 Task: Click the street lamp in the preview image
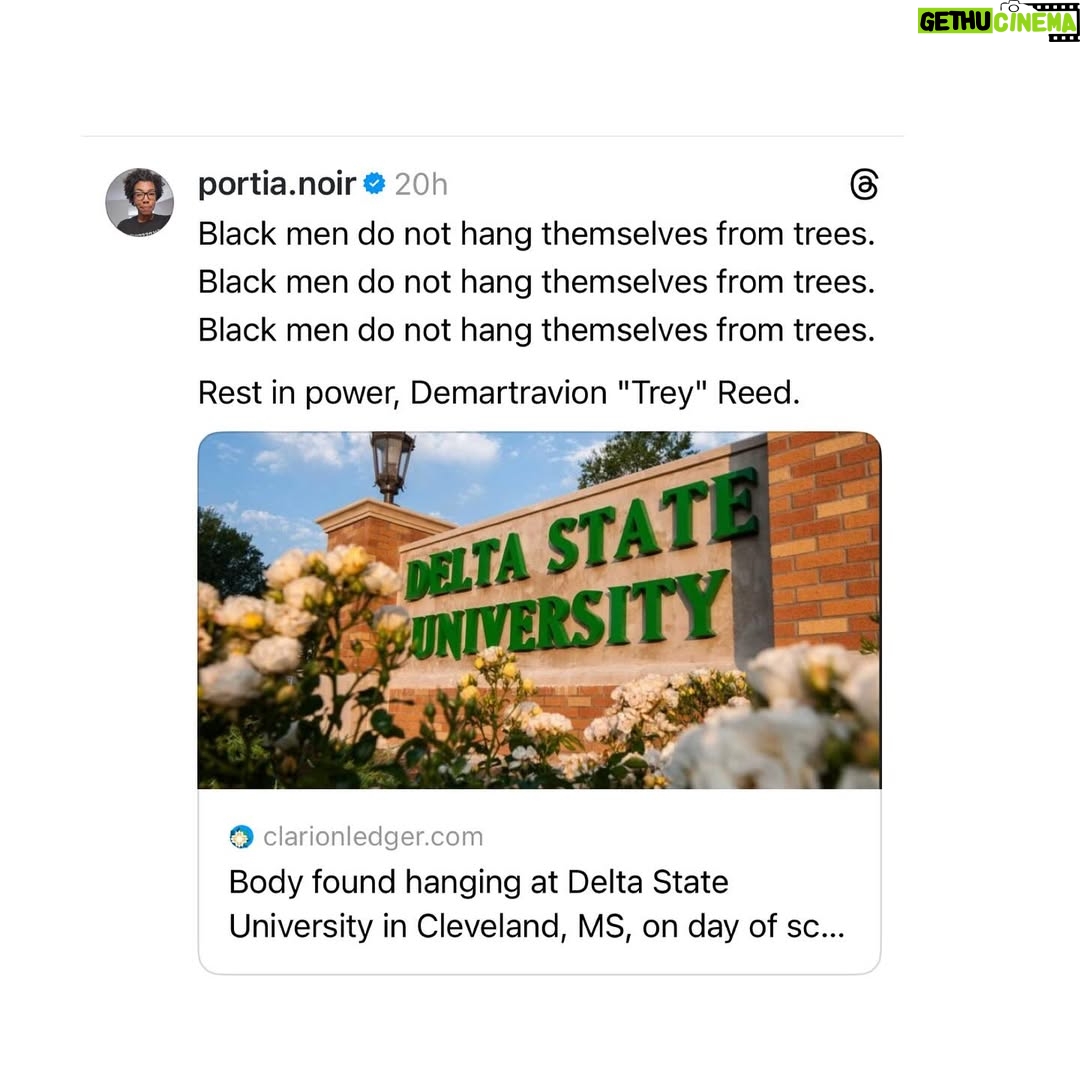click(392, 466)
